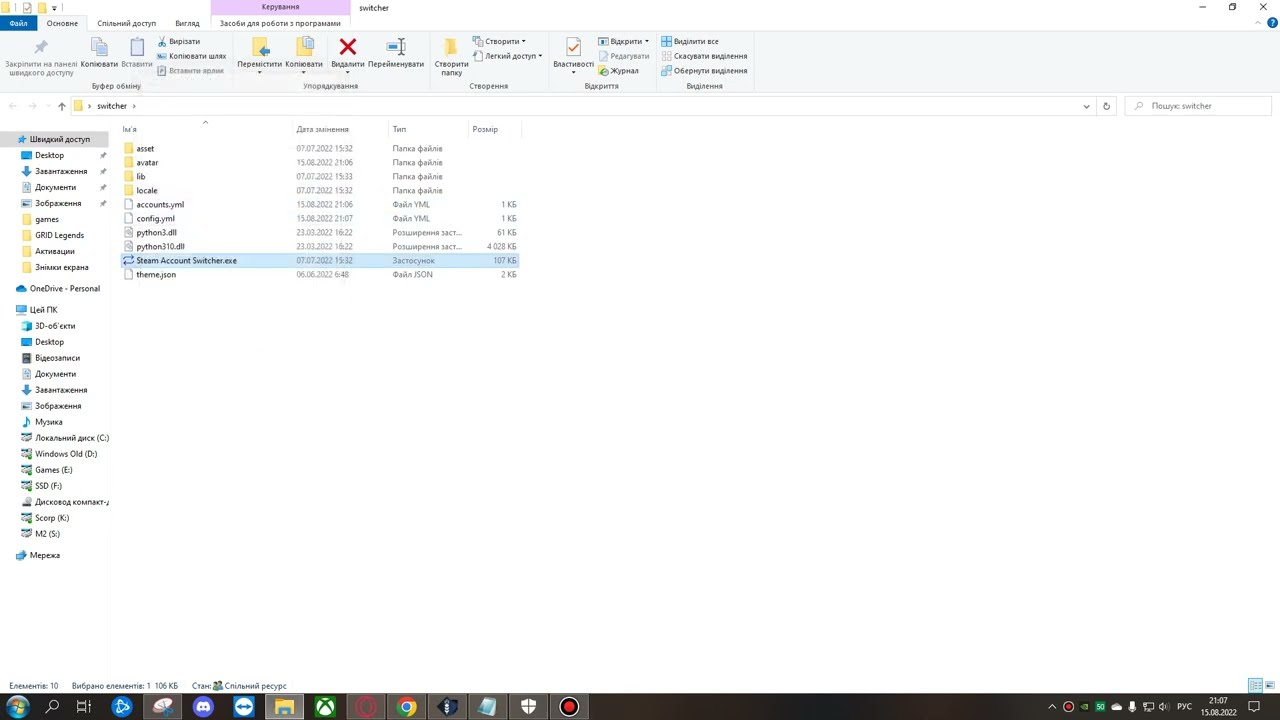The image size is (1280, 720).
Task: Switch to large thumbnails view icon
Action: point(1269,686)
